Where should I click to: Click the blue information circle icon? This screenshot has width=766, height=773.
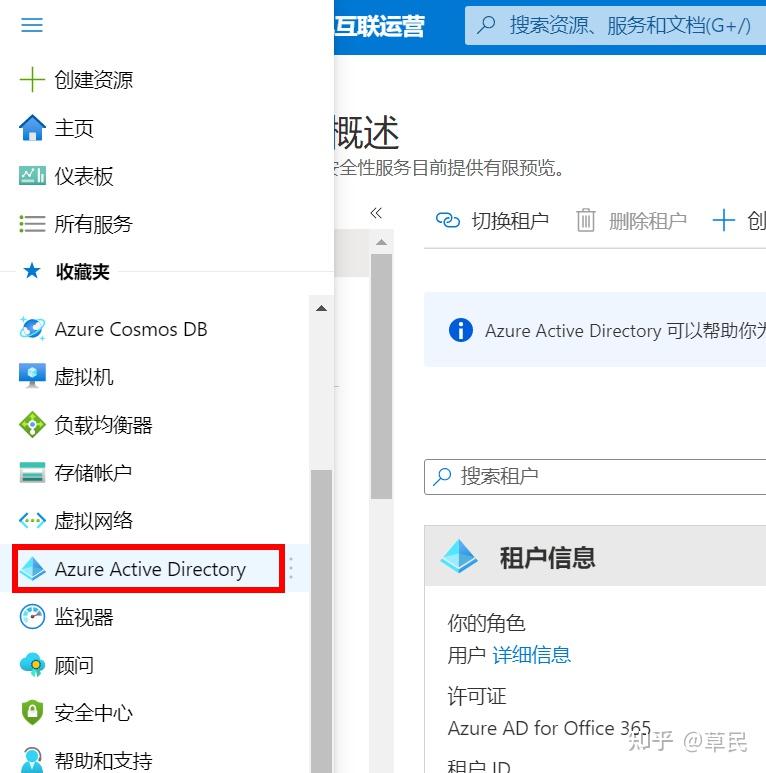[460, 330]
